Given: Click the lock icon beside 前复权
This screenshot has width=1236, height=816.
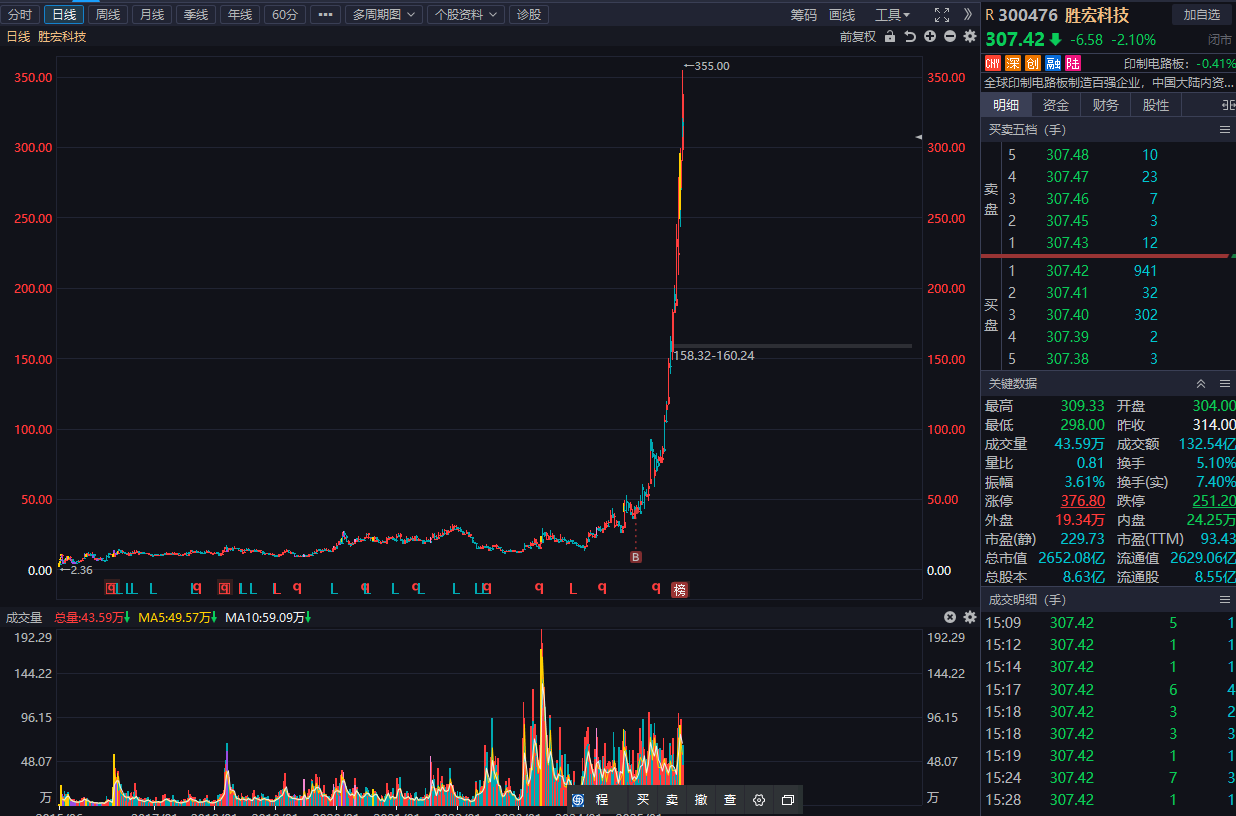Looking at the screenshot, I should [x=890, y=37].
